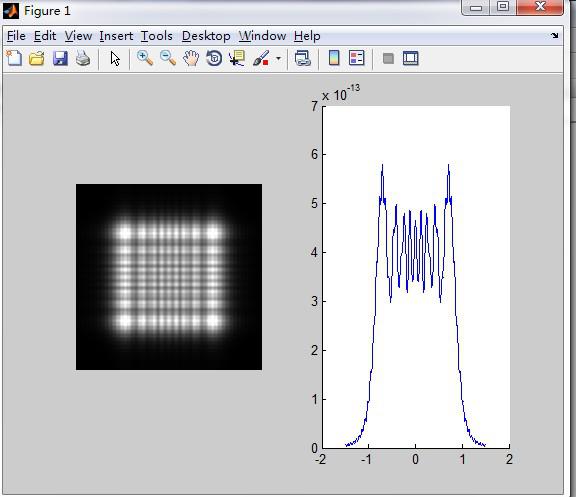Dock the figure using the corner arrow
Screen dimensions: 576x497
(x=554, y=36)
